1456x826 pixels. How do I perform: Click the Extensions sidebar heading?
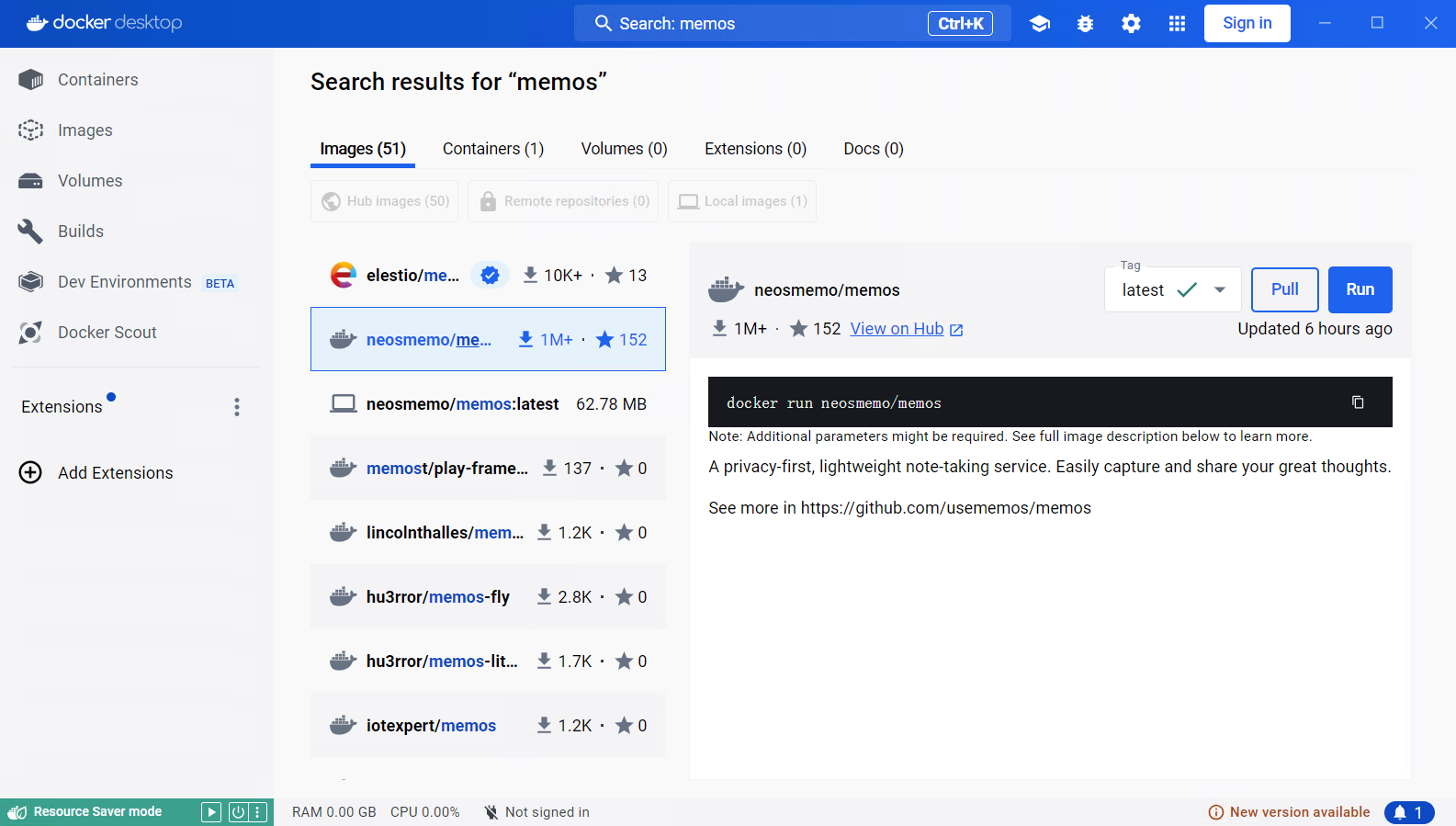coord(62,407)
